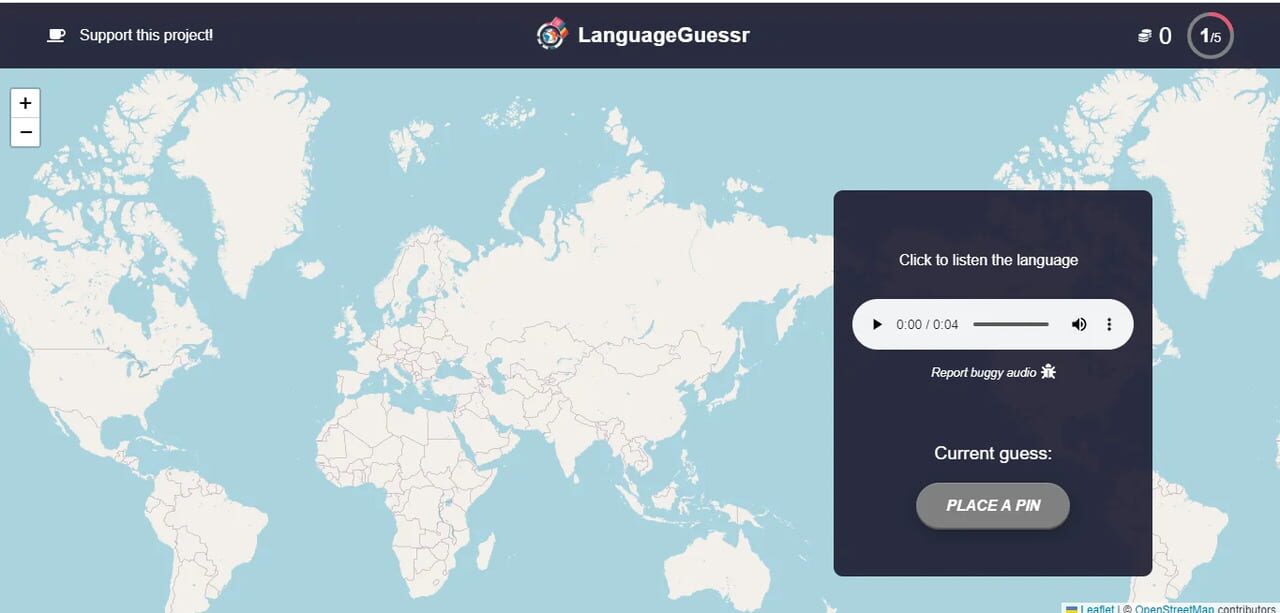Play the language audio sample
This screenshot has width=1280, height=613.
(x=877, y=324)
